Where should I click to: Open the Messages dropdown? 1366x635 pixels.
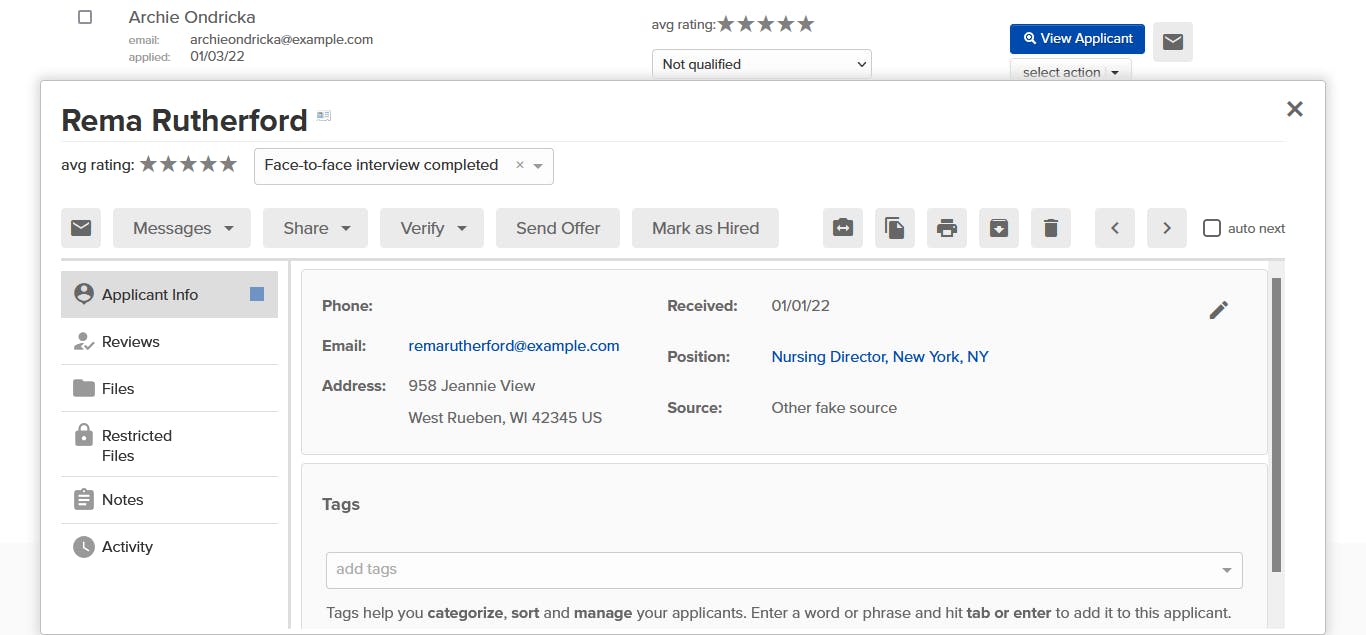click(182, 228)
